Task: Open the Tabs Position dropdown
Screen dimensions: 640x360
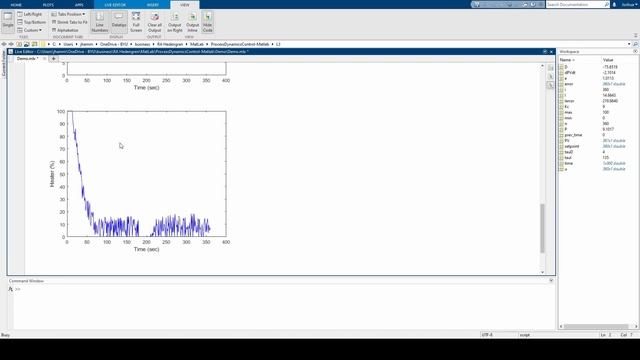Action: pyautogui.click(x=68, y=14)
